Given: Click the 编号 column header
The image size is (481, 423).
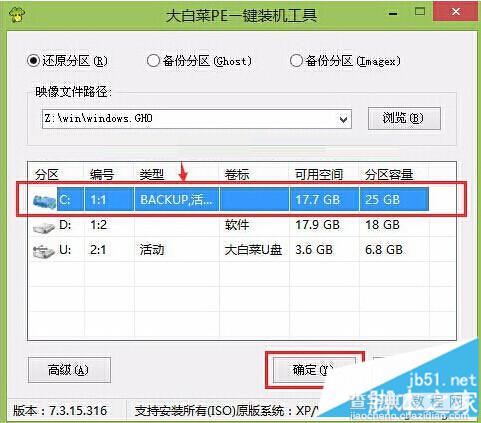Looking at the screenshot, I should pos(102,174).
